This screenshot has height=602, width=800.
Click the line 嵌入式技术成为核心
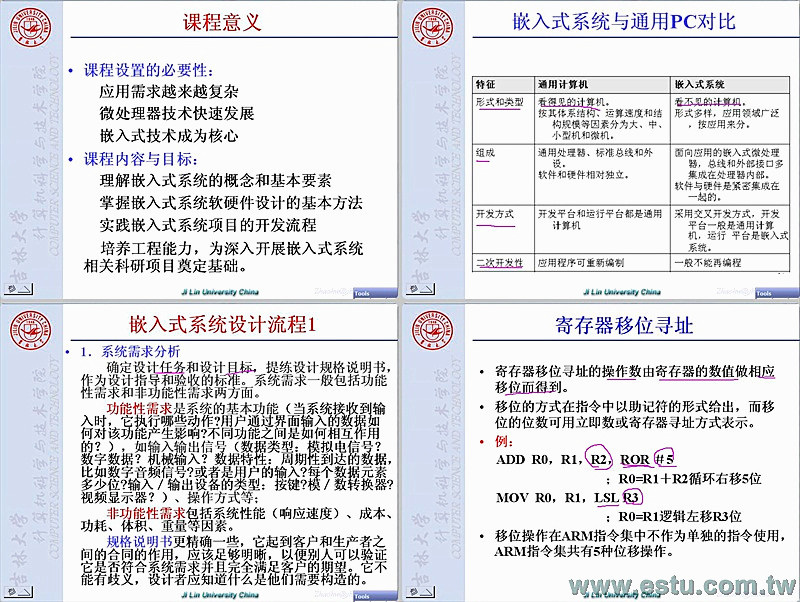tap(169, 136)
